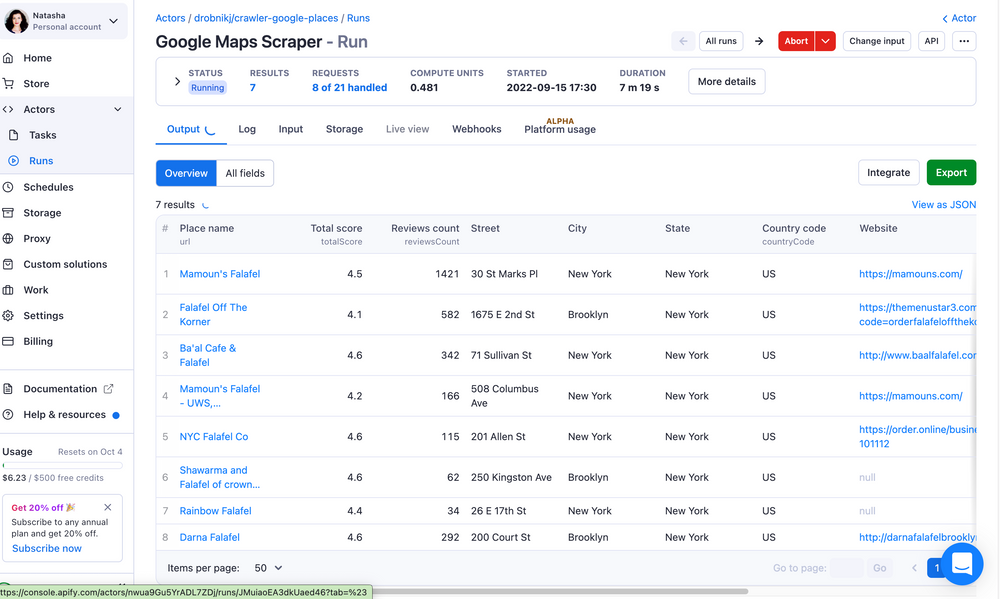Open Schedules from the sidebar
This screenshot has width=1000, height=599.
coord(51,187)
